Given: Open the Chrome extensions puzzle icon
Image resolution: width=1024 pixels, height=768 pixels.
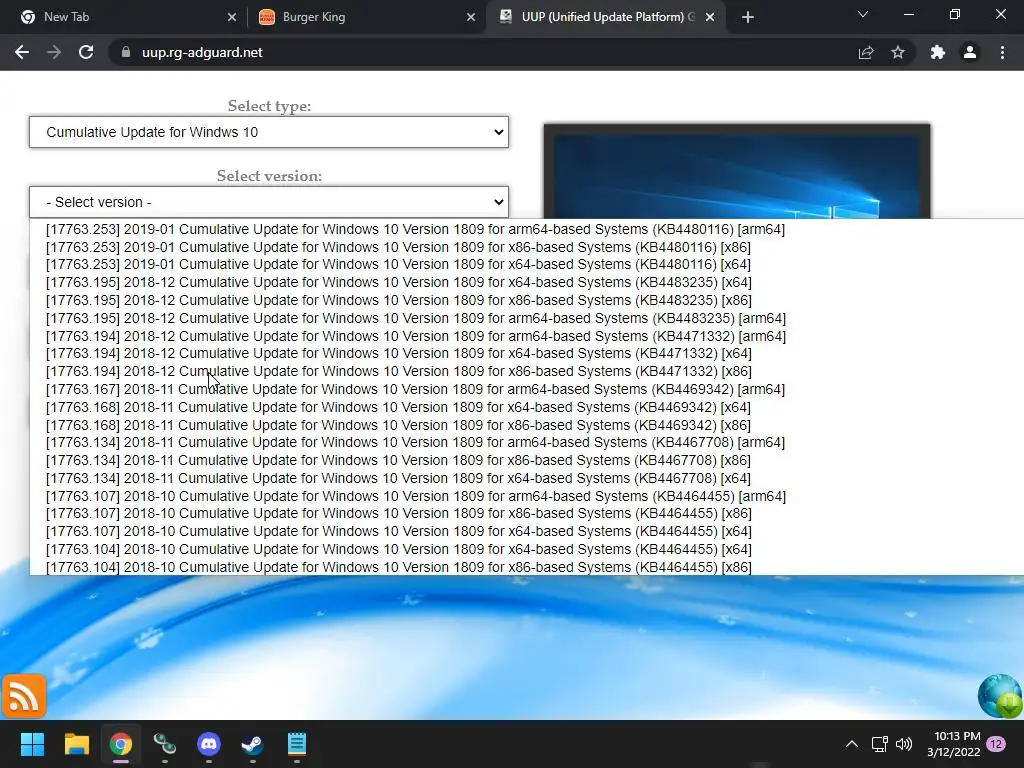Looking at the screenshot, I should pyautogui.click(x=938, y=52).
